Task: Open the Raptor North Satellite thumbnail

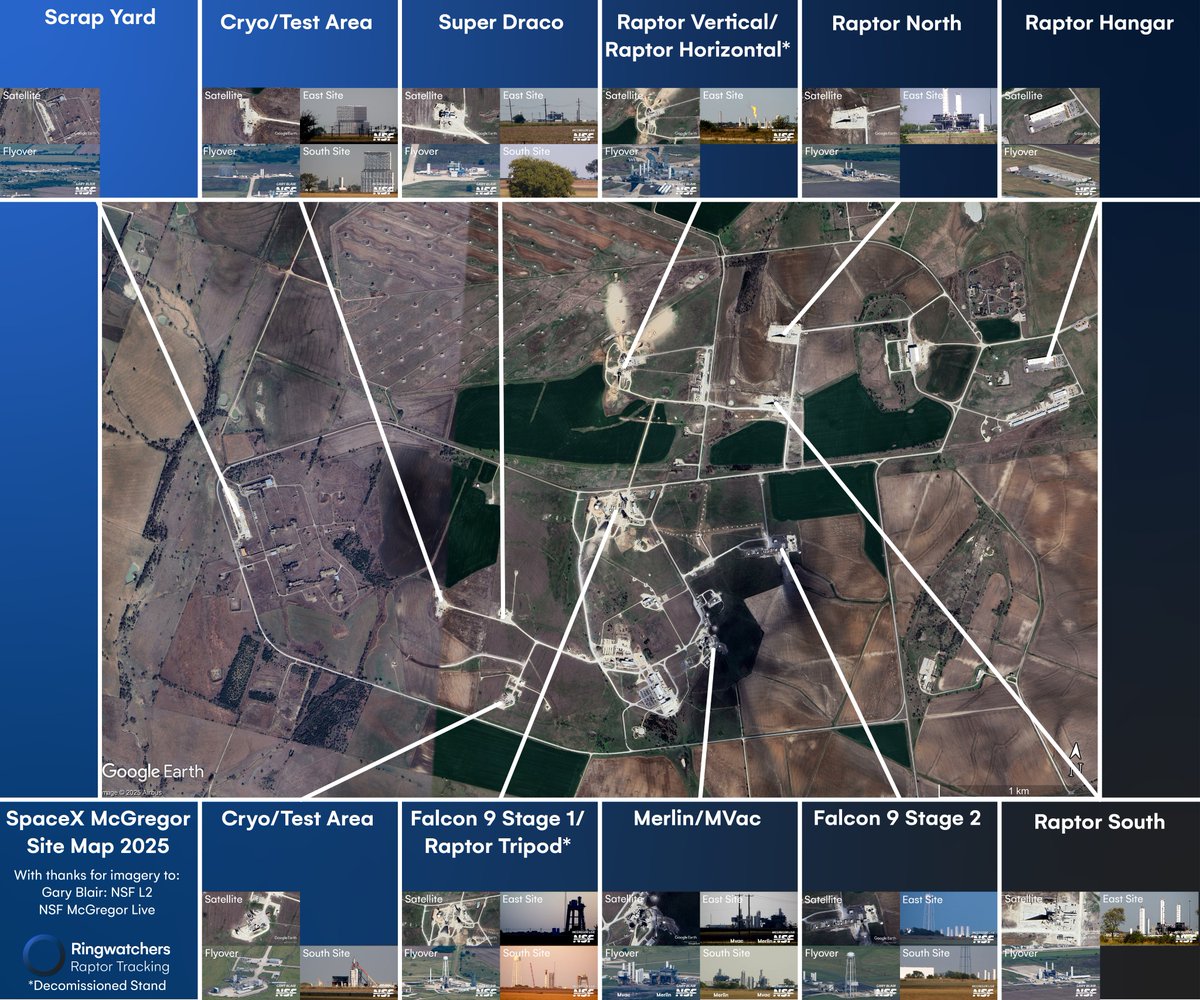Action: tap(850, 116)
